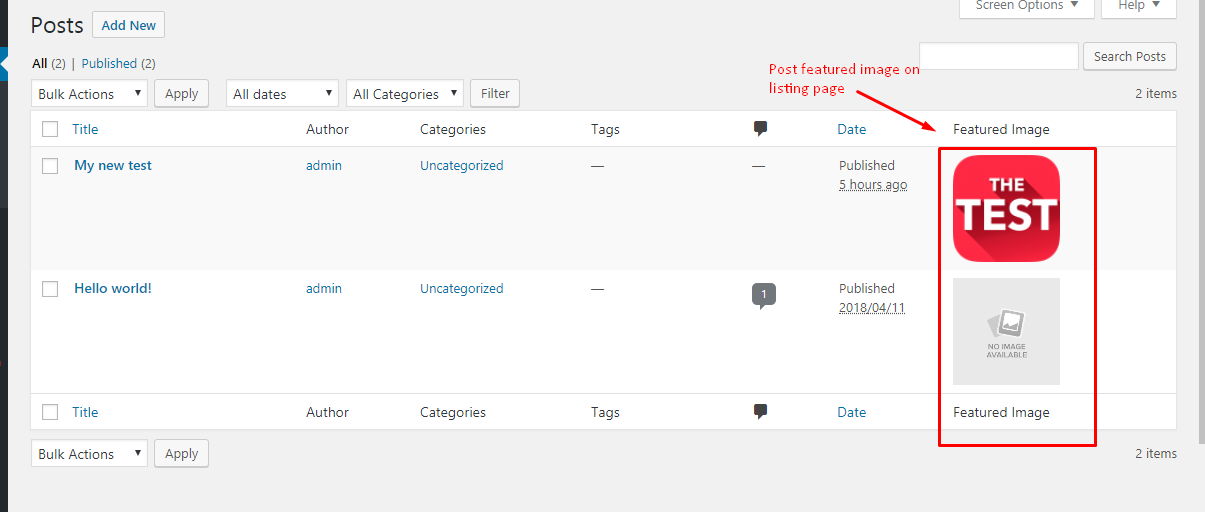Open the comment count bubble for Hello world!
This screenshot has height=512, width=1205.
(764, 295)
